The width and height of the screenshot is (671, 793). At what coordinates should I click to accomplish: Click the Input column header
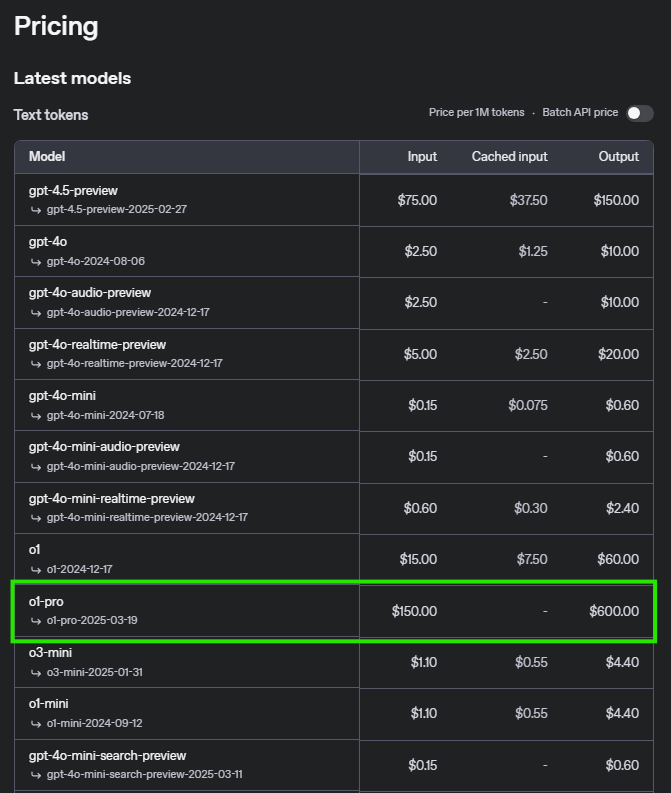[422, 156]
